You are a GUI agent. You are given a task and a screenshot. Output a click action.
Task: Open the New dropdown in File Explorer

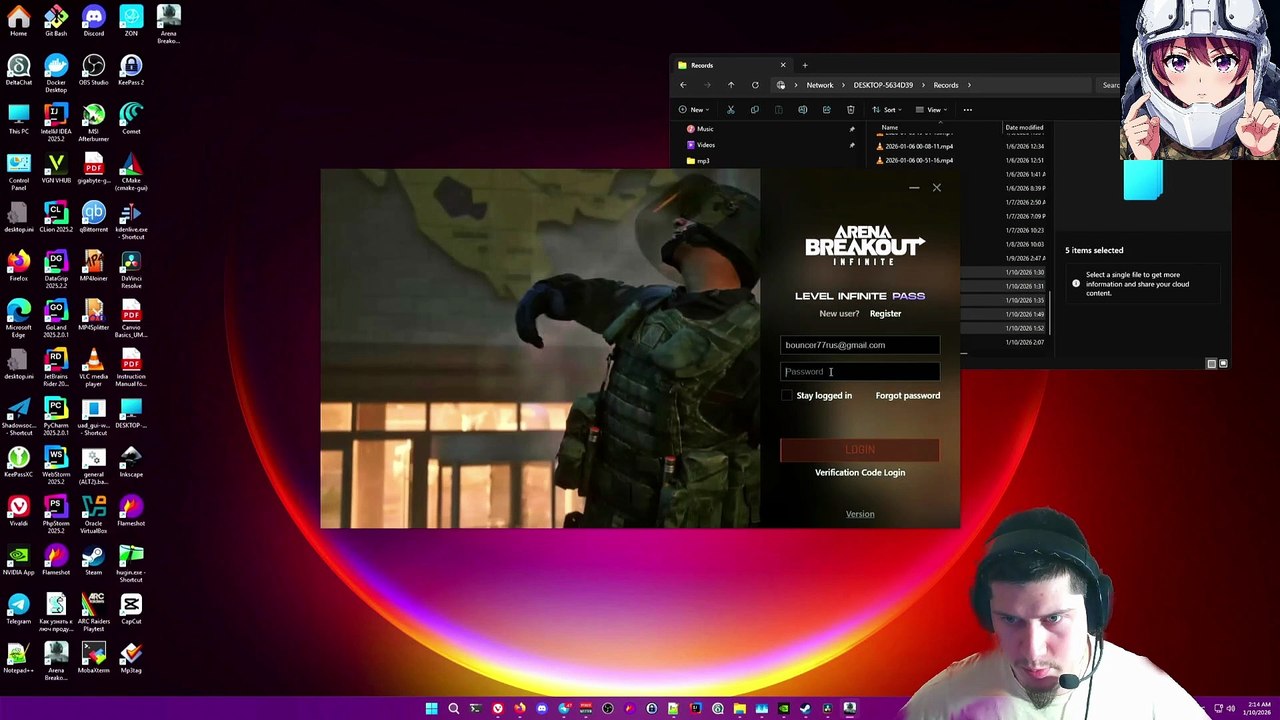click(693, 110)
